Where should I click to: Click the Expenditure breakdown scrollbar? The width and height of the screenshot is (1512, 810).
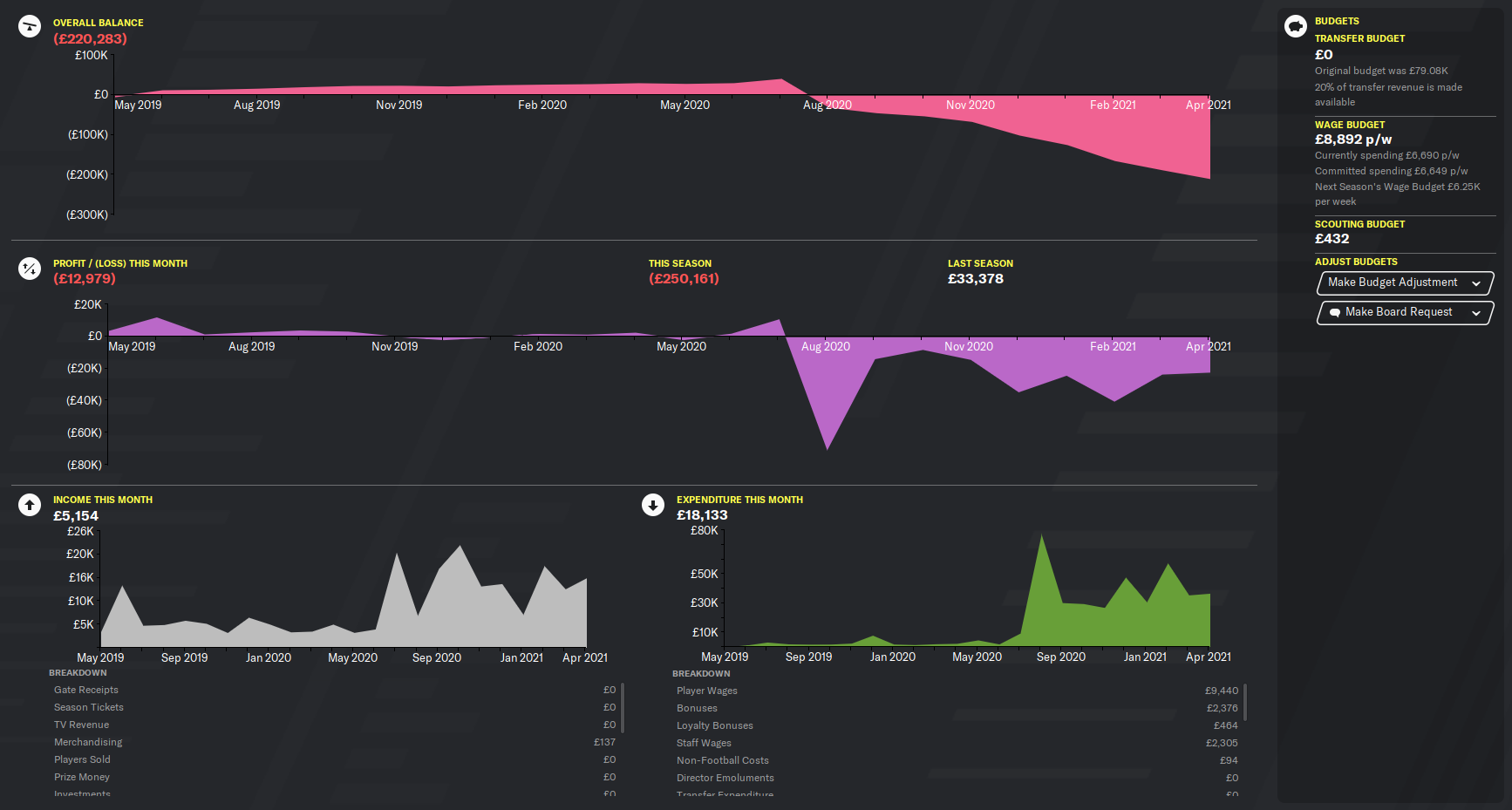click(x=1245, y=702)
